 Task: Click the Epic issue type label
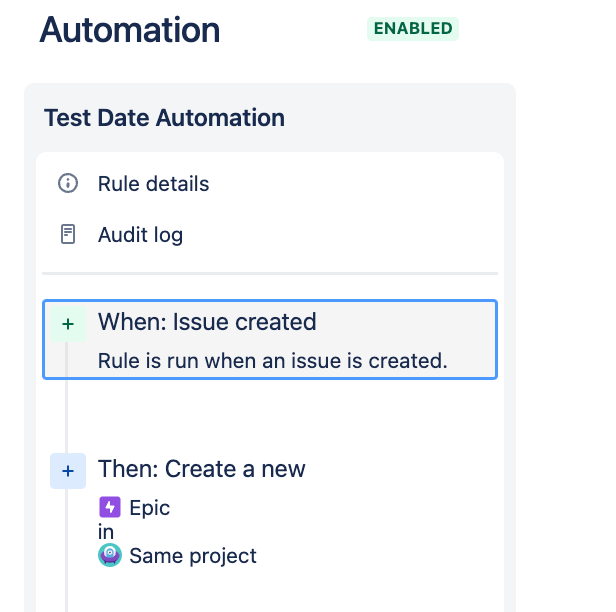(x=150, y=508)
